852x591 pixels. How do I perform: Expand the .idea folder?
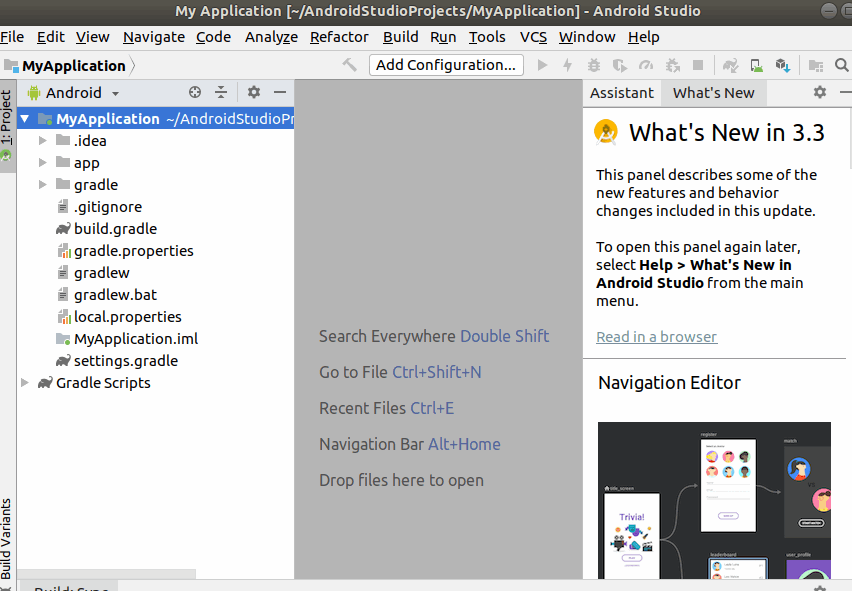point(42,141)
